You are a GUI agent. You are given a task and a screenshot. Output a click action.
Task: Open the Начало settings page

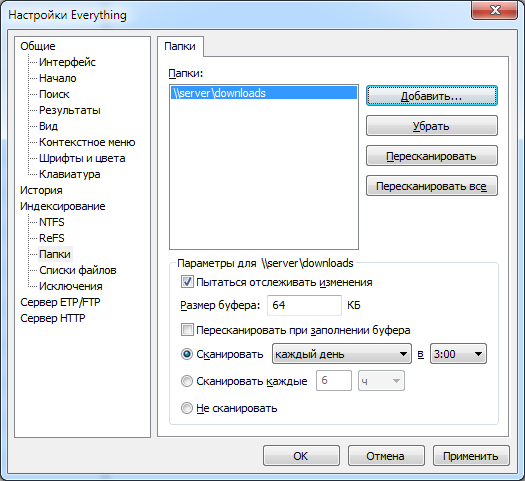pyautogui.click(x=58, y=78)
